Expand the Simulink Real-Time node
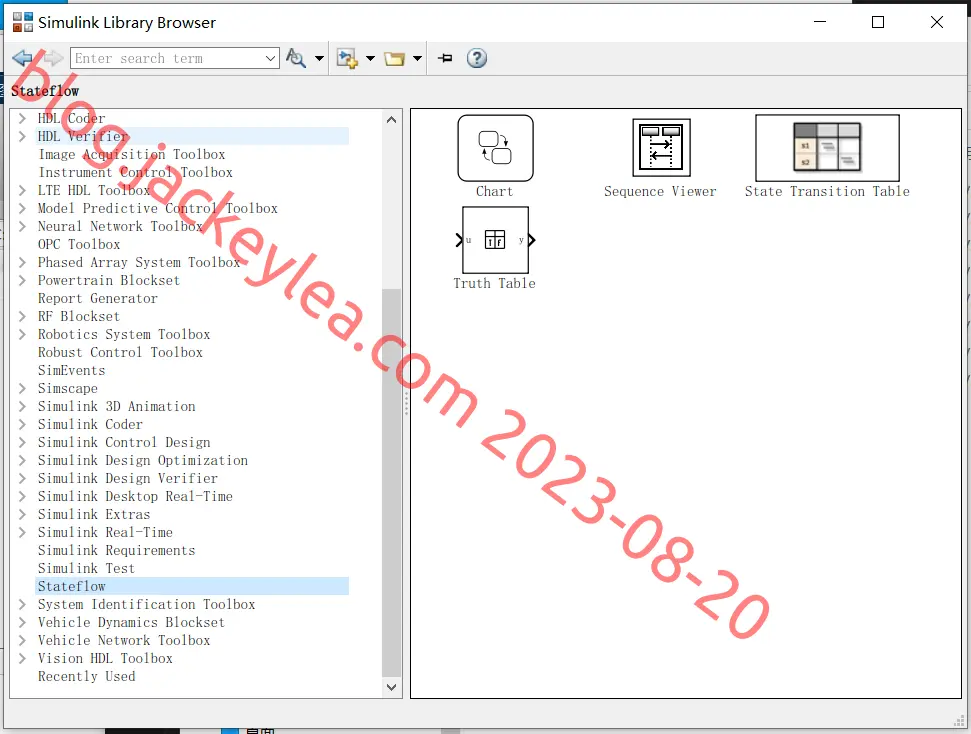The image size is (971, 734). [22, 532]
